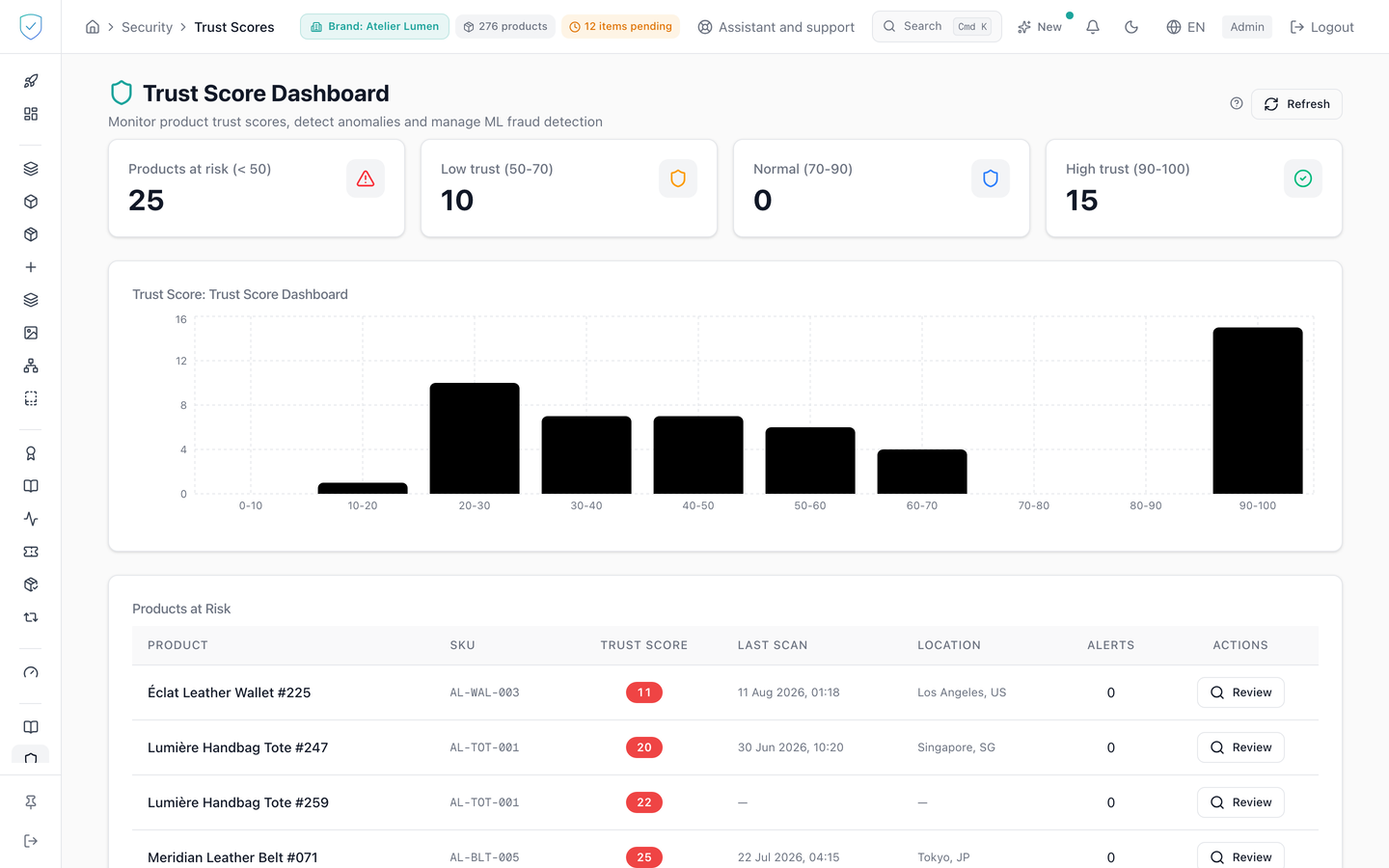Click the High trust (90-100) card
This screenshot has height=868, width=1389.
[x=1194, y=188]
